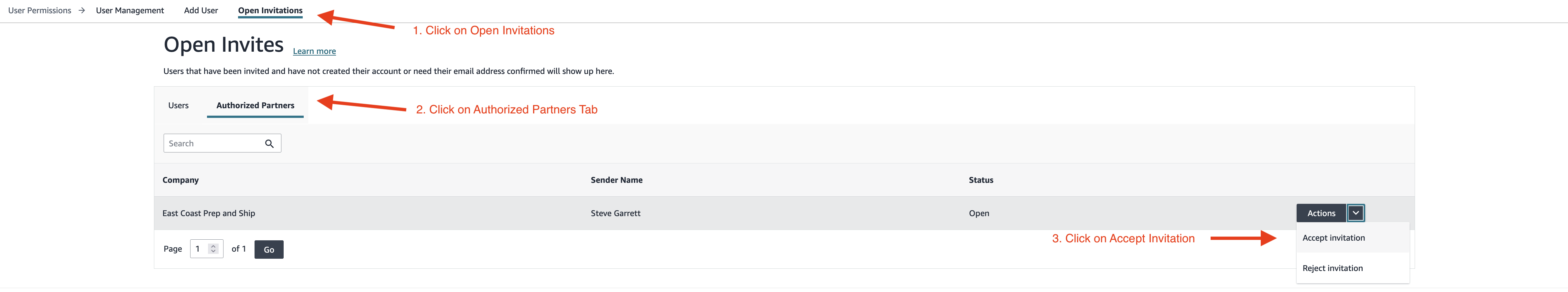Click into the page number field

(x=200, y=249)
